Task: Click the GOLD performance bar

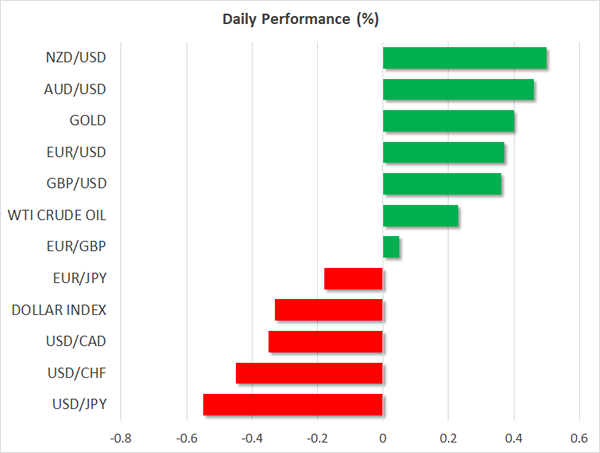Action: click(448, 121)
